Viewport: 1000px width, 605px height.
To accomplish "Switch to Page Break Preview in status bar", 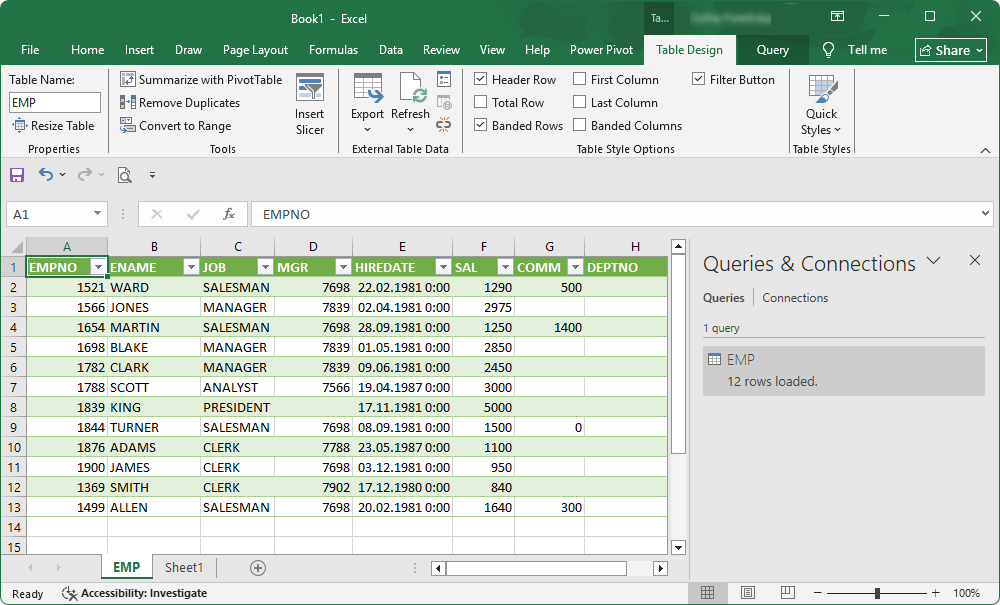I will [788, 593].
